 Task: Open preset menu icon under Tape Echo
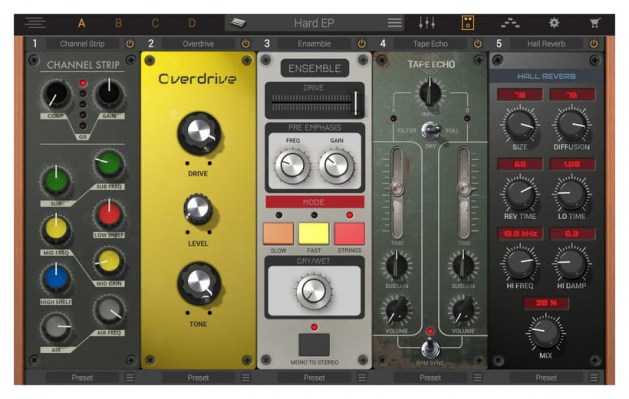477,377
